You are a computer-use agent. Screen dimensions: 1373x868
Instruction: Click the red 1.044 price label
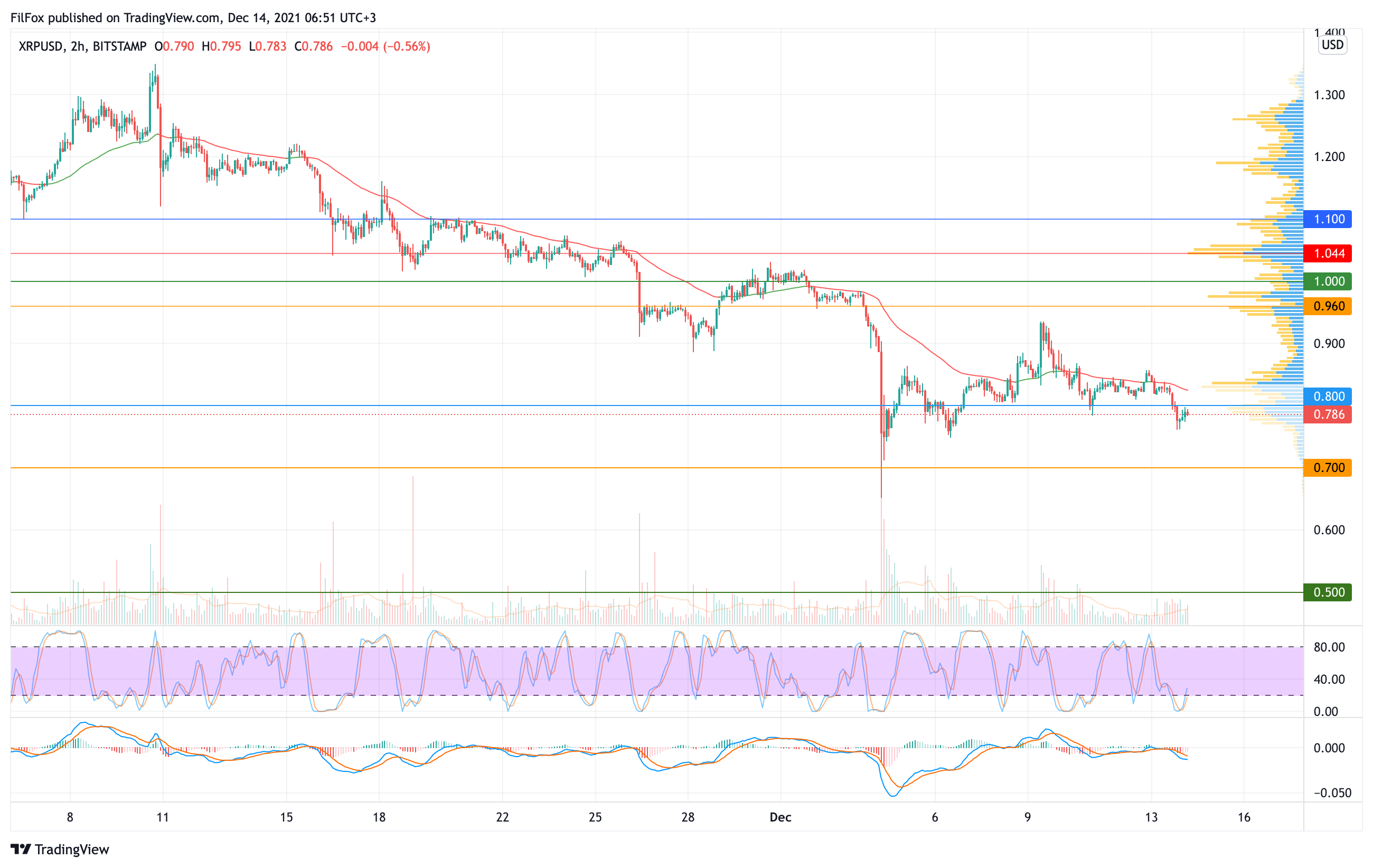(1328, 253)
